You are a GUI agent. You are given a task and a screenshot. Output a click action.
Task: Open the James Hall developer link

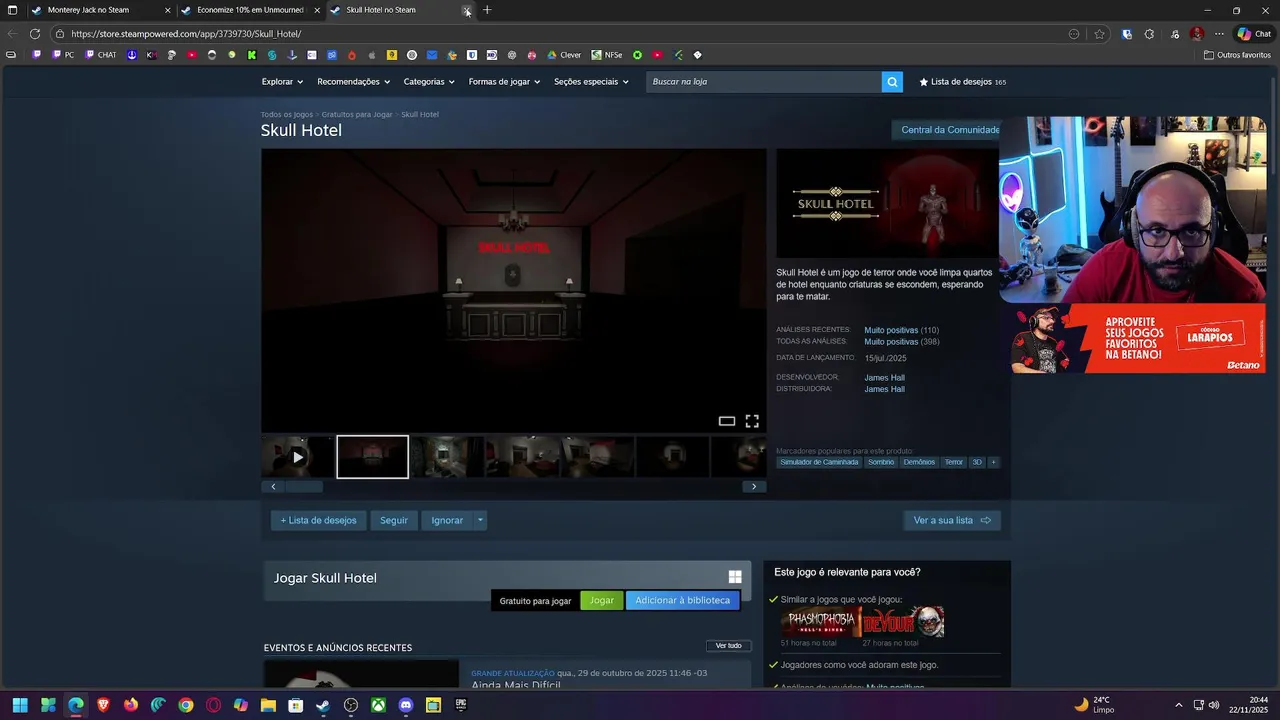(884, 378)
